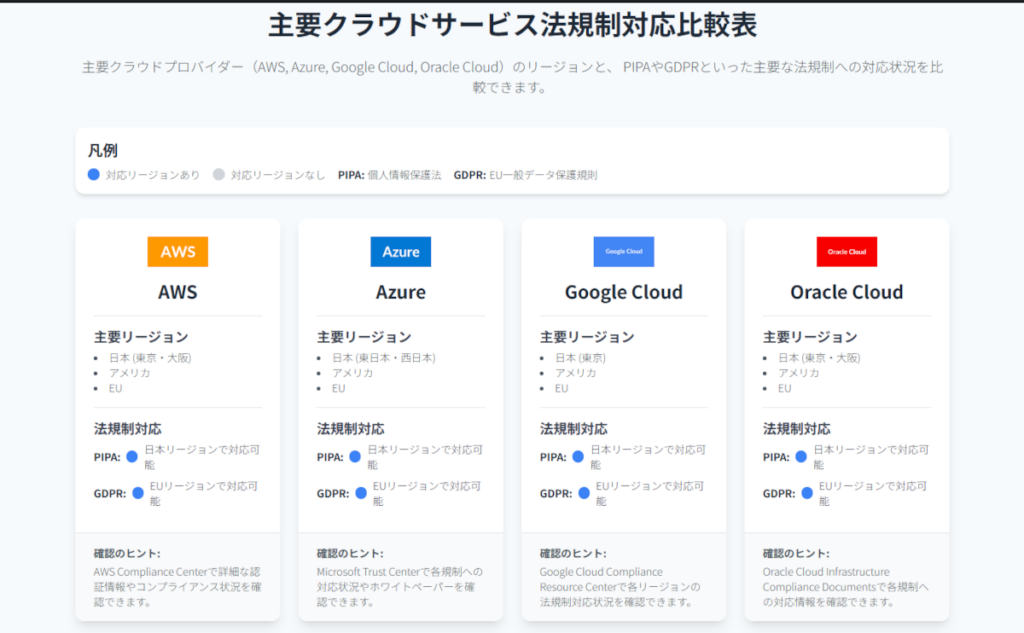Click the Oracle Cloud Infrastructure Compliance Documents hint
This screenshot has width=1024, height=633.
[x=845, y=587]
